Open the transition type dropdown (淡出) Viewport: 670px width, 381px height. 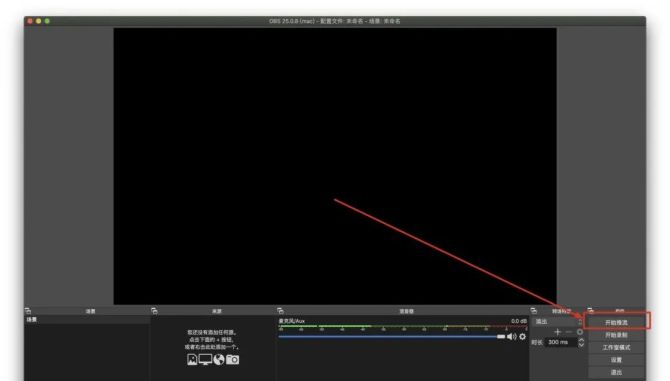pos(558,322)
